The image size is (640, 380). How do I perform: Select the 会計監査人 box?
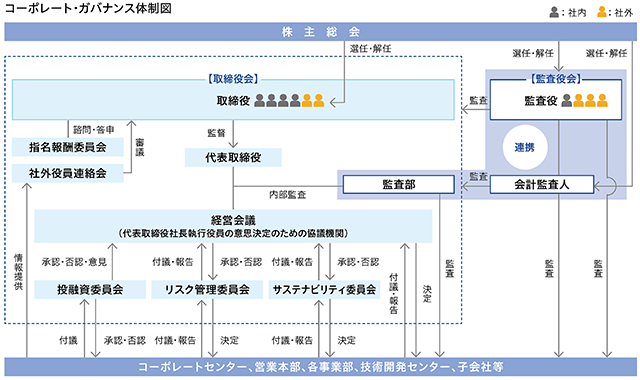tap(542, 184)
